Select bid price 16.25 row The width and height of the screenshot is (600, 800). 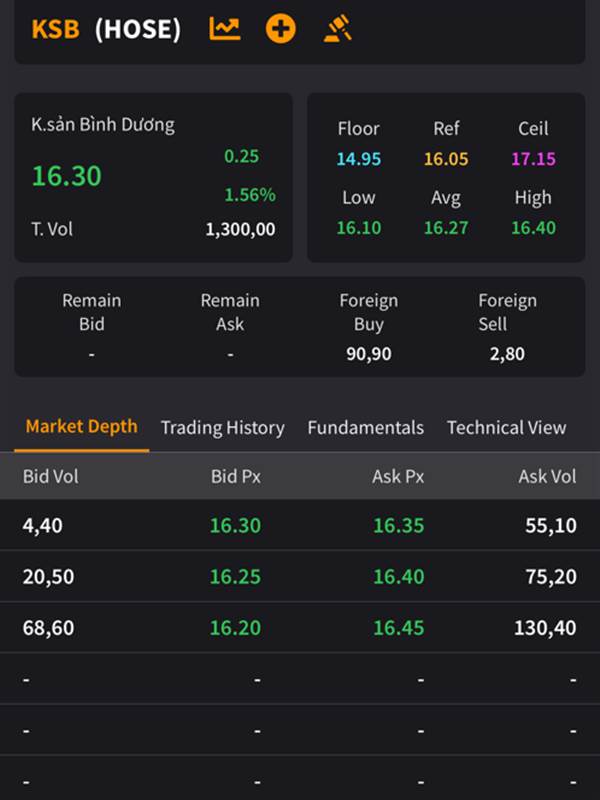click(235, 577)
